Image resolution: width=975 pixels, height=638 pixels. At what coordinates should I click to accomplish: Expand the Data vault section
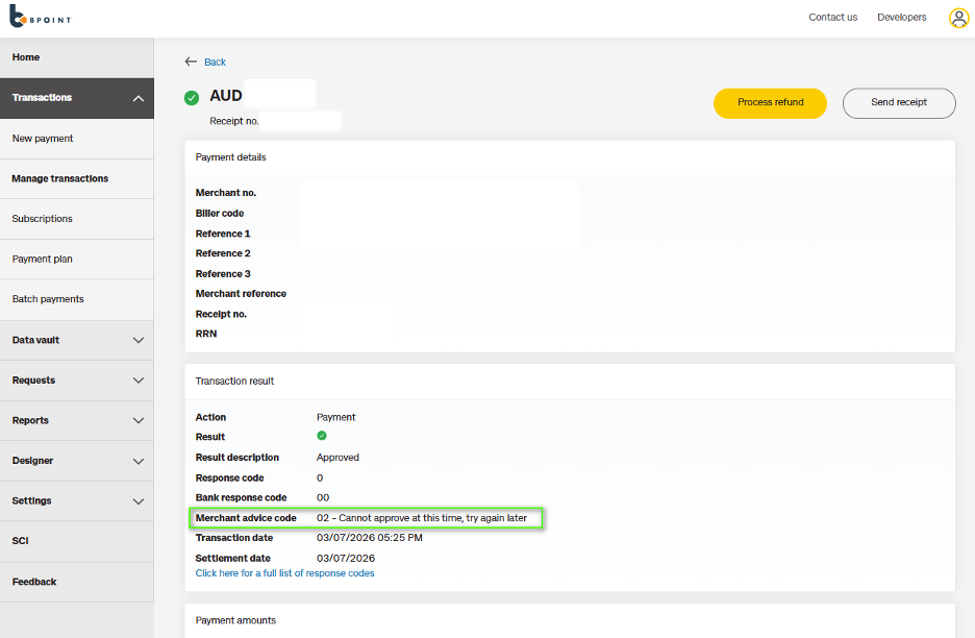77,340
